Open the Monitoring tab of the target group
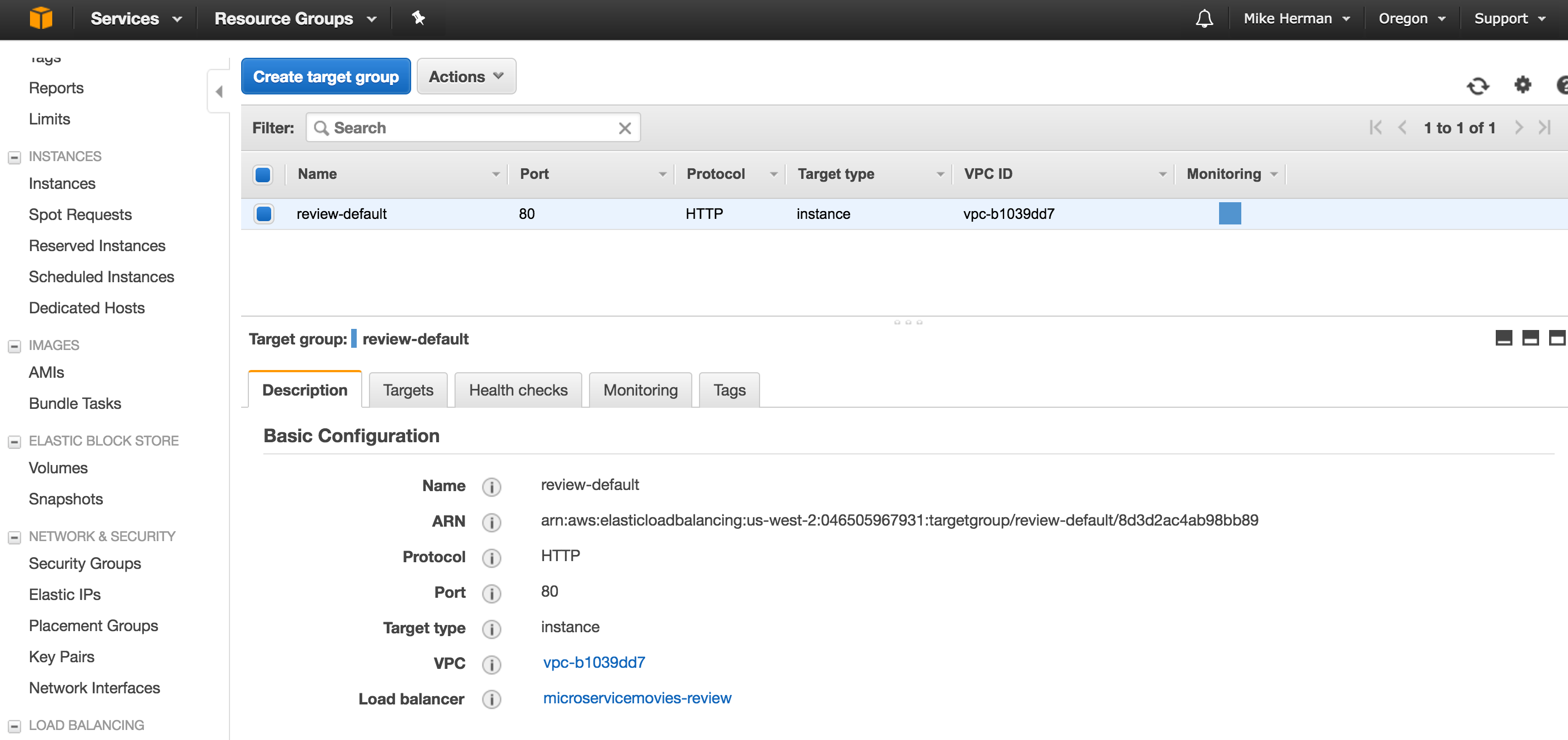The height and width of the screenshot is (740, 1568). click(640, 389)
